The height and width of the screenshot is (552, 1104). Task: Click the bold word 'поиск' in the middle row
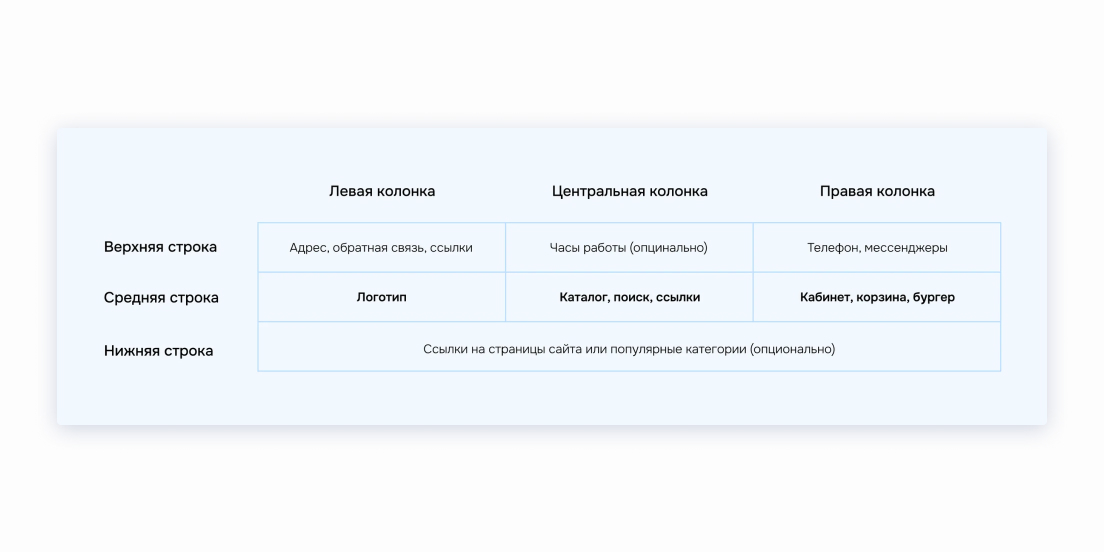tap(632, 297)
